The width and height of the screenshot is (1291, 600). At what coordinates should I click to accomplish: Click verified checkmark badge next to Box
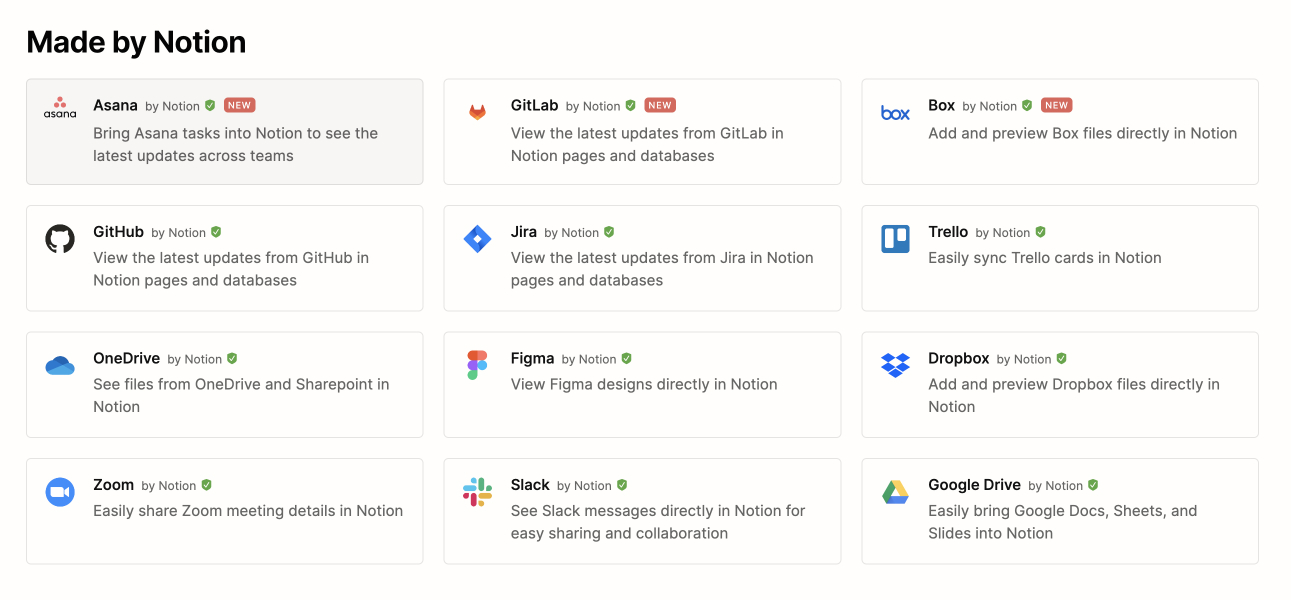tap(1027, 105)
